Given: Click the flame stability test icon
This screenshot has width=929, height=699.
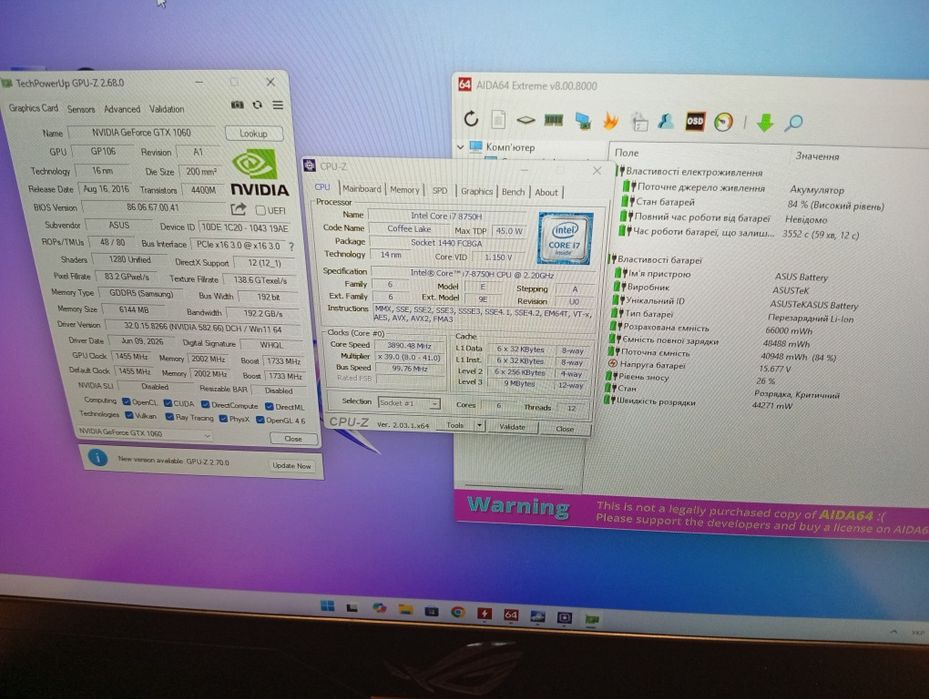Looking at the screenshot, I should [610, 121].
